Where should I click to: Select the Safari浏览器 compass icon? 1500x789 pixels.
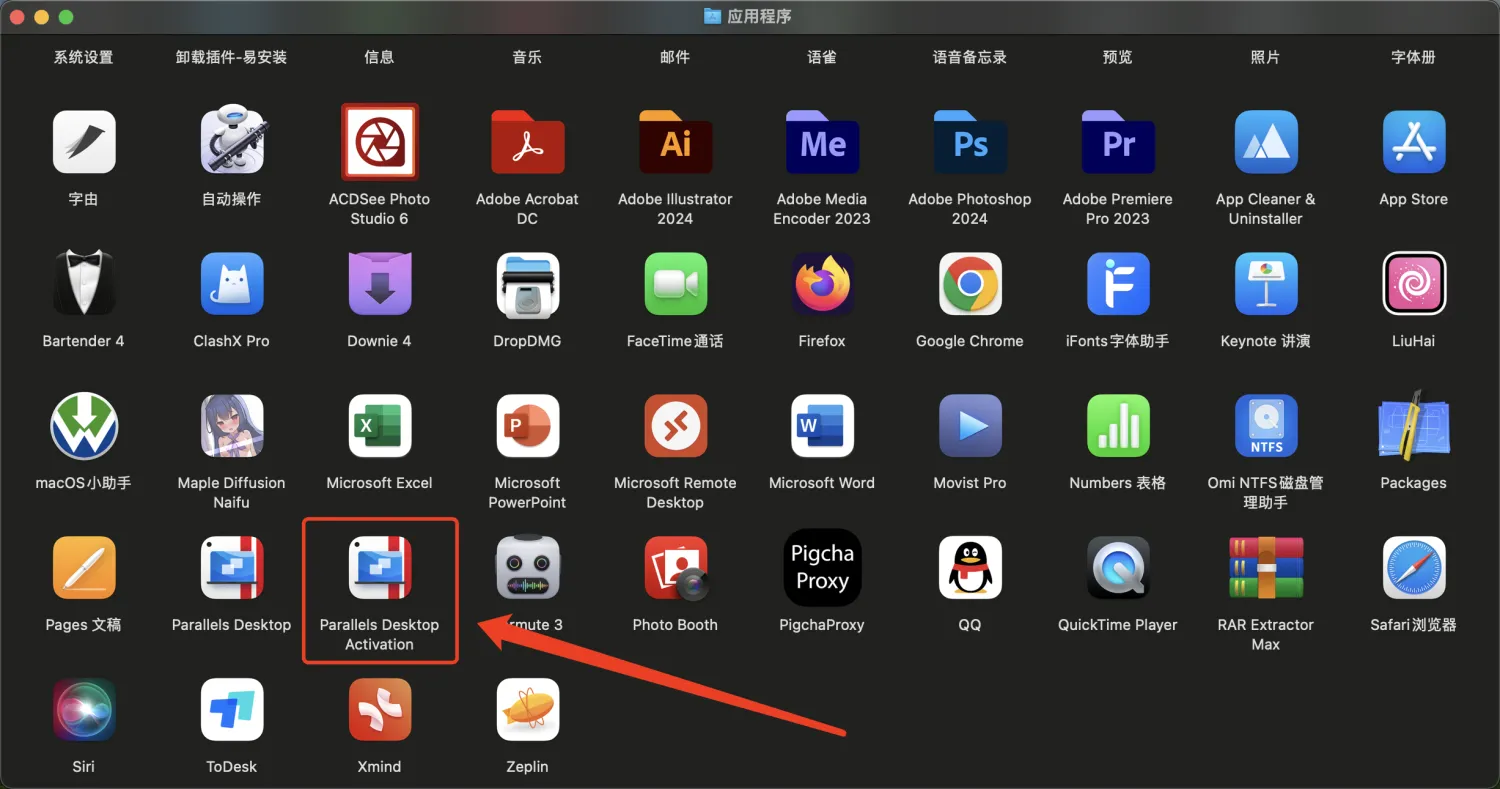pos(1414,568)
